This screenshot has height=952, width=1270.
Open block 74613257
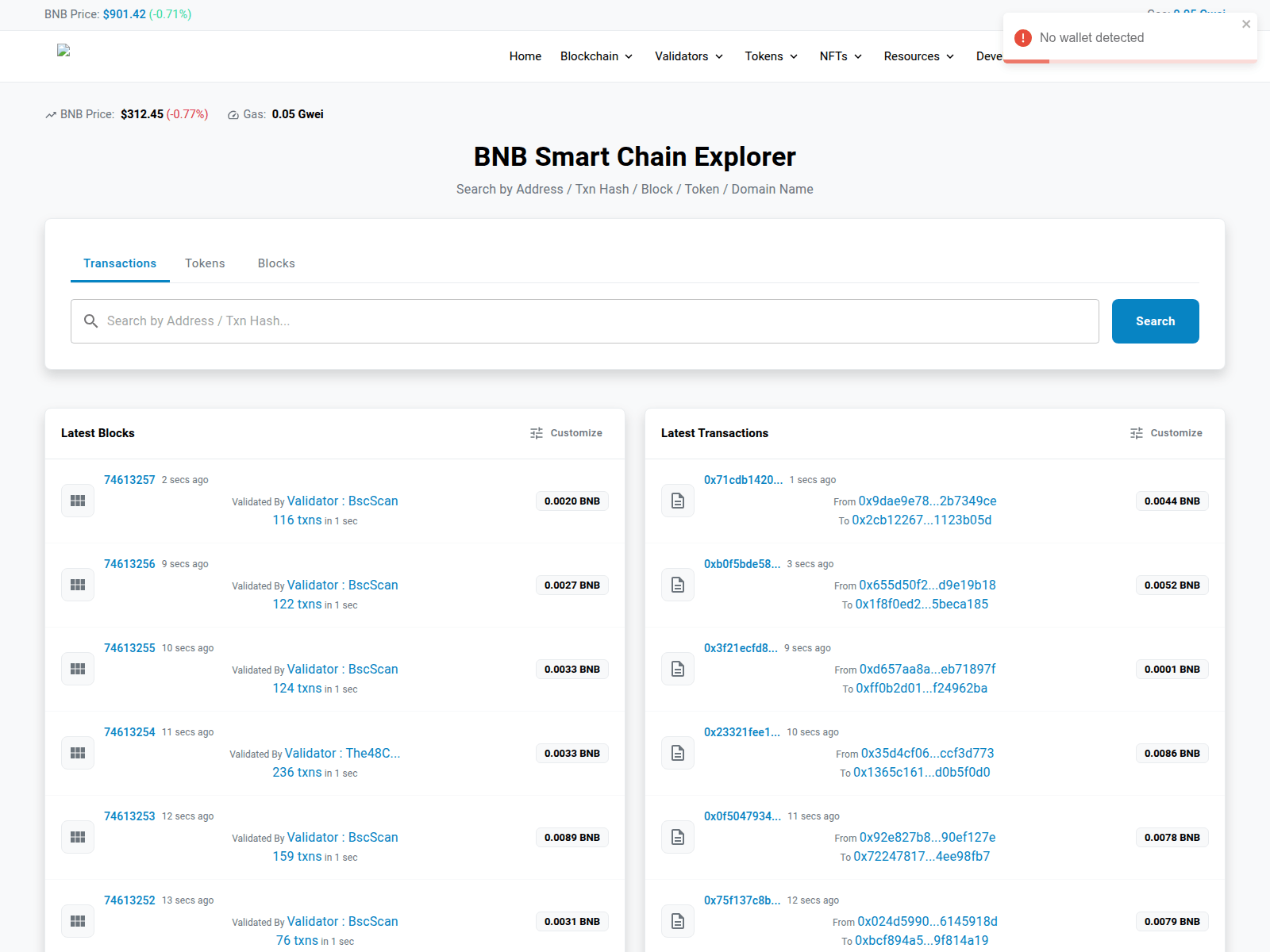pos(129,480)
